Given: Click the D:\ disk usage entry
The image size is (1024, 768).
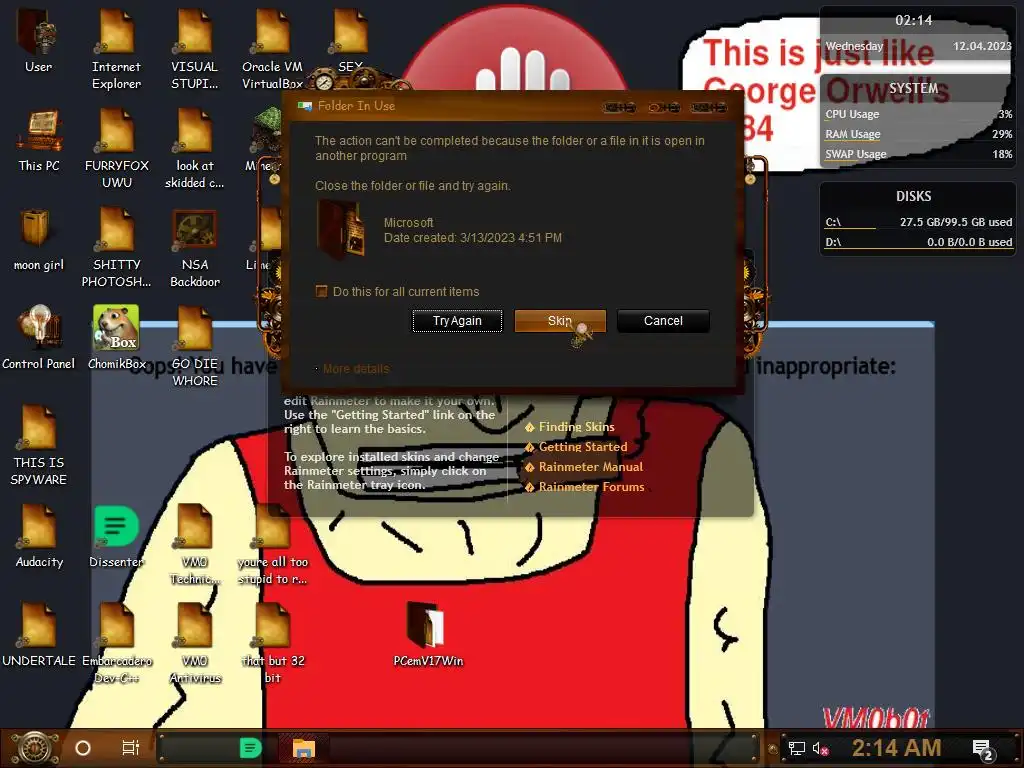Looking at the screenshot, I should pos(918,242).
